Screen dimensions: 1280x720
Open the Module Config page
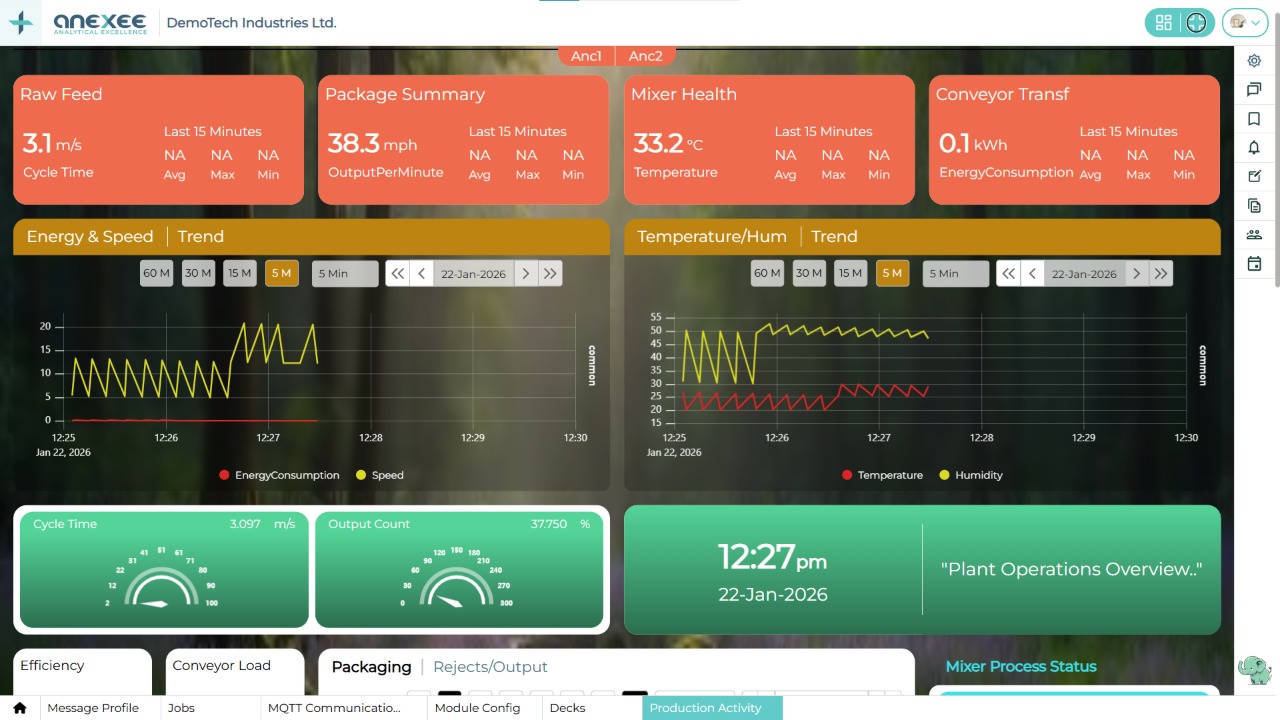point(480,707)
